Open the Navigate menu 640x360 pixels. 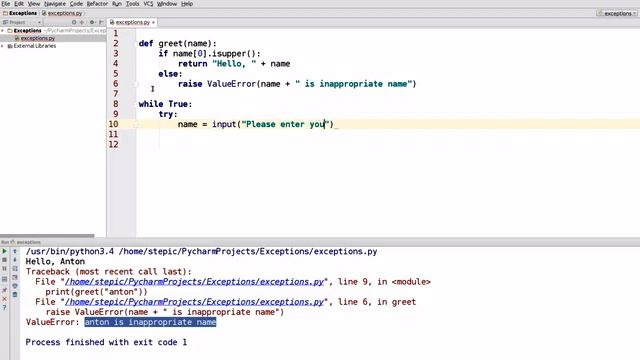[55, 4]
